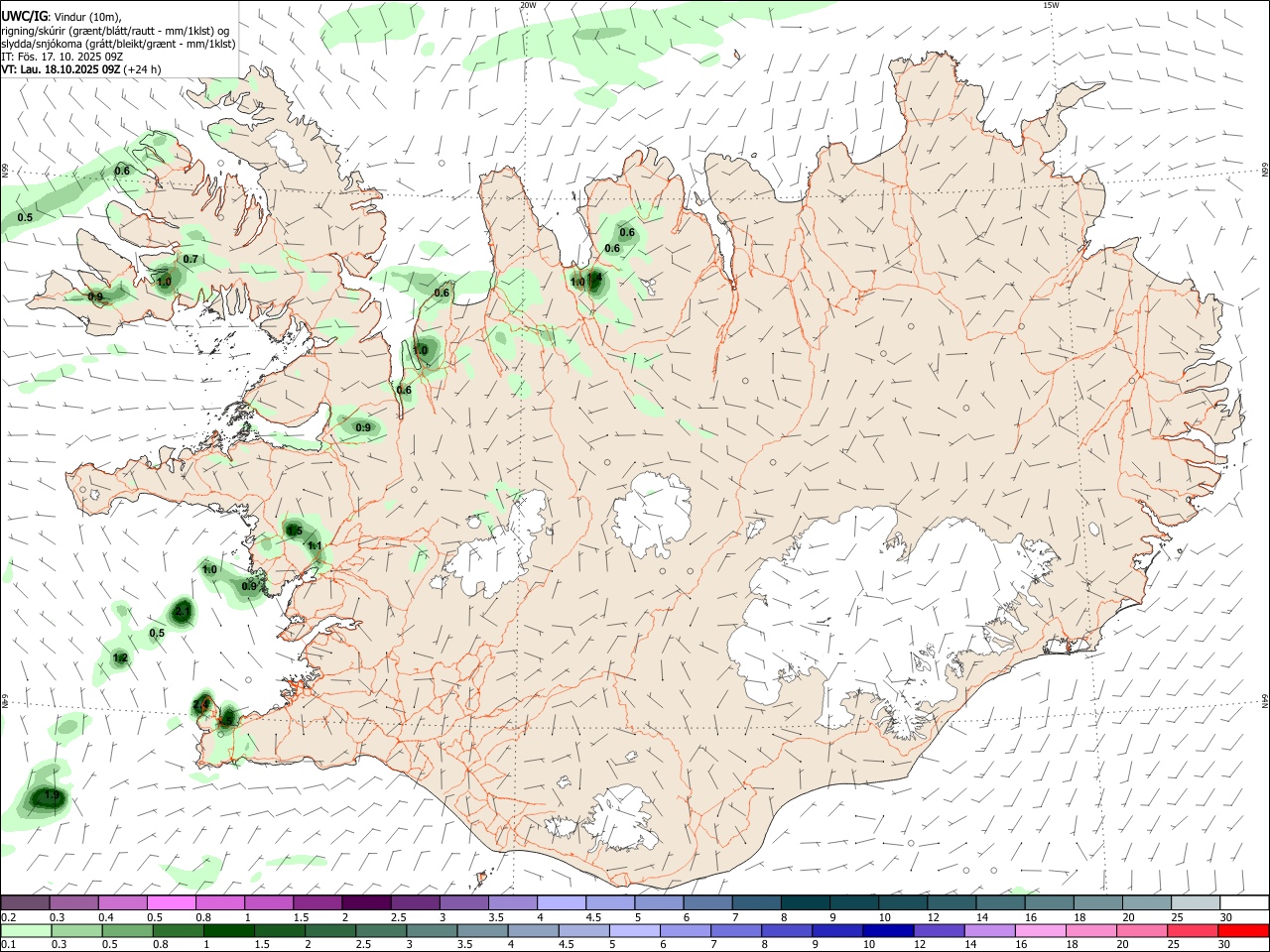Pick the pale lavender 4–4.5 upper scale swatch
This screenshot has width=1270, height=952.
click(x=563, y=902)
